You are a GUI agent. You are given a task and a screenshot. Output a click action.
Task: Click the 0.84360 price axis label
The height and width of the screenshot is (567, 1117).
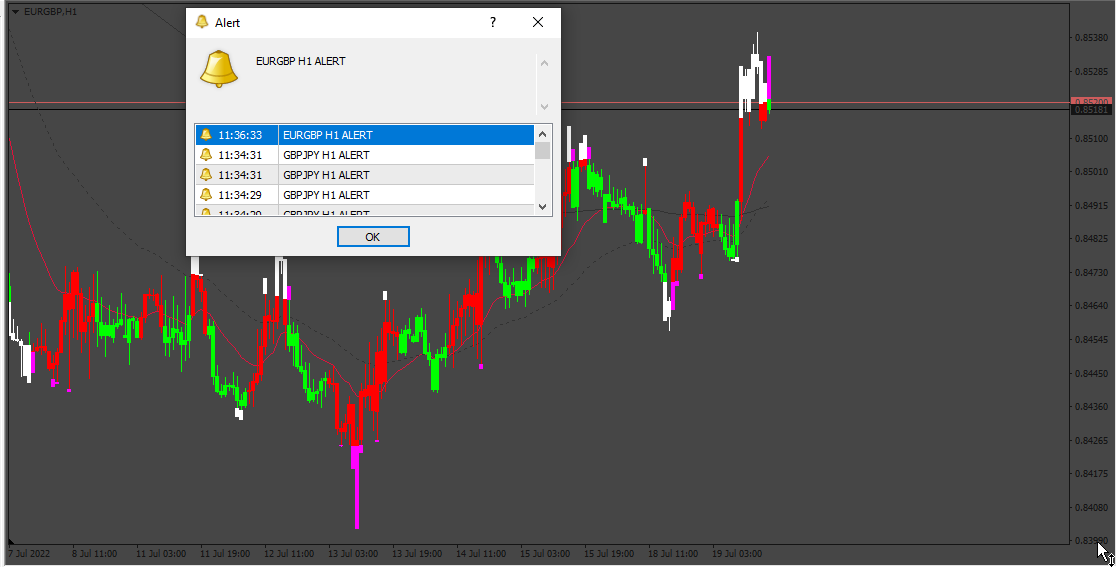1091,407
